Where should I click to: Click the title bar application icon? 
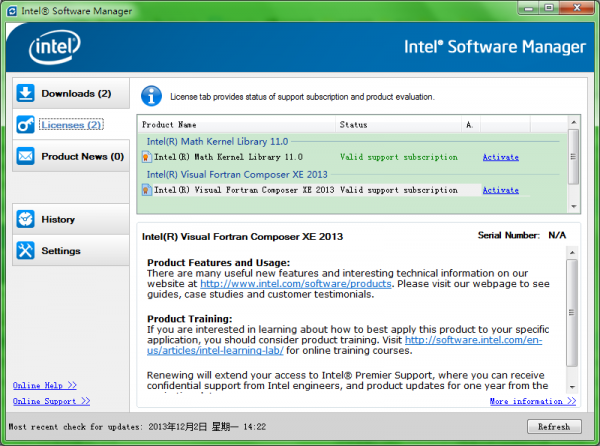(11, 11)
